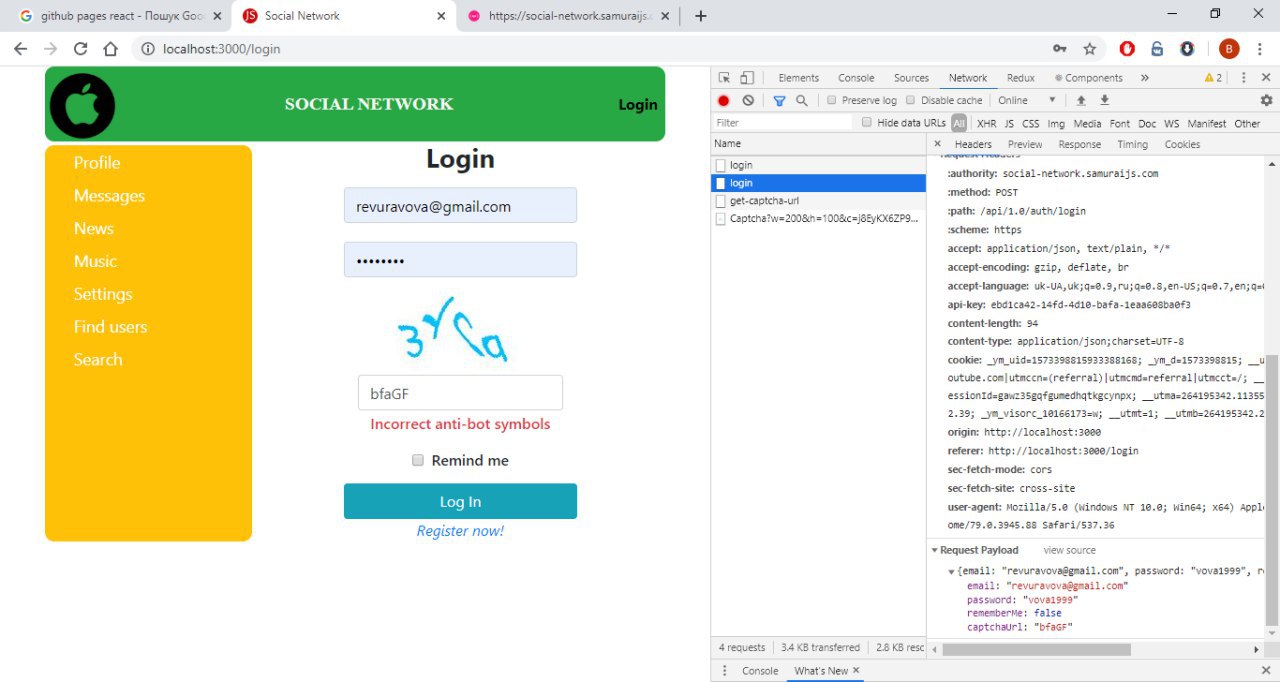Open the Components tab

(1089, 78)
